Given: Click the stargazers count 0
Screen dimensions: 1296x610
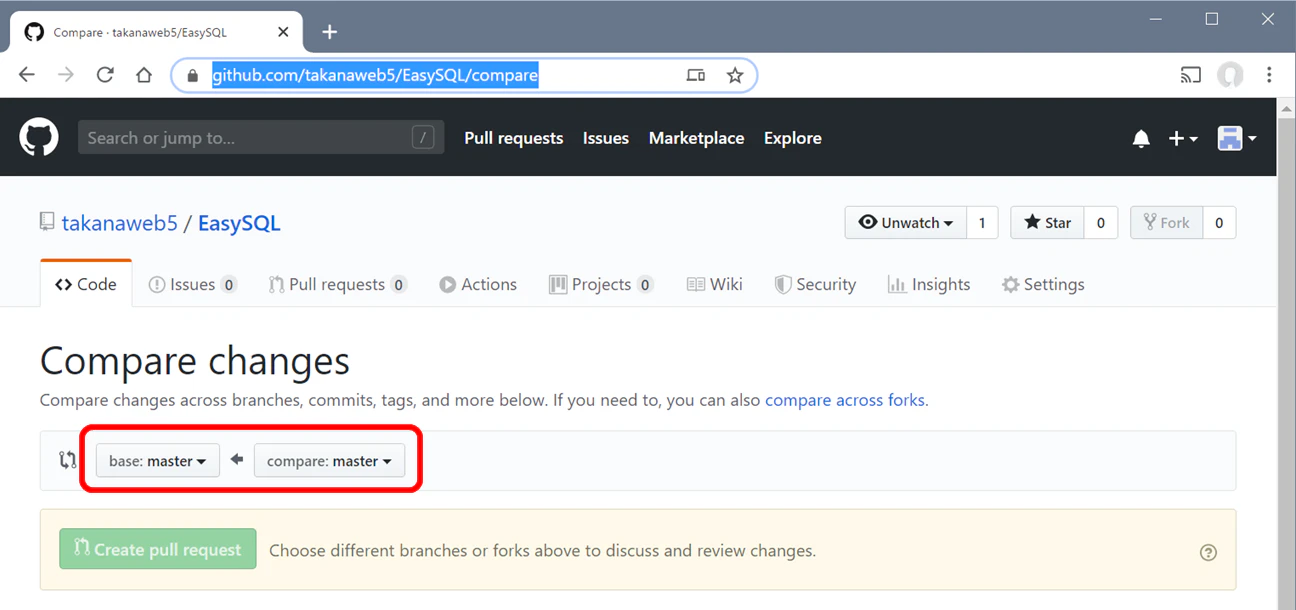Looking at the screenshot, I should pos(1101,223).
